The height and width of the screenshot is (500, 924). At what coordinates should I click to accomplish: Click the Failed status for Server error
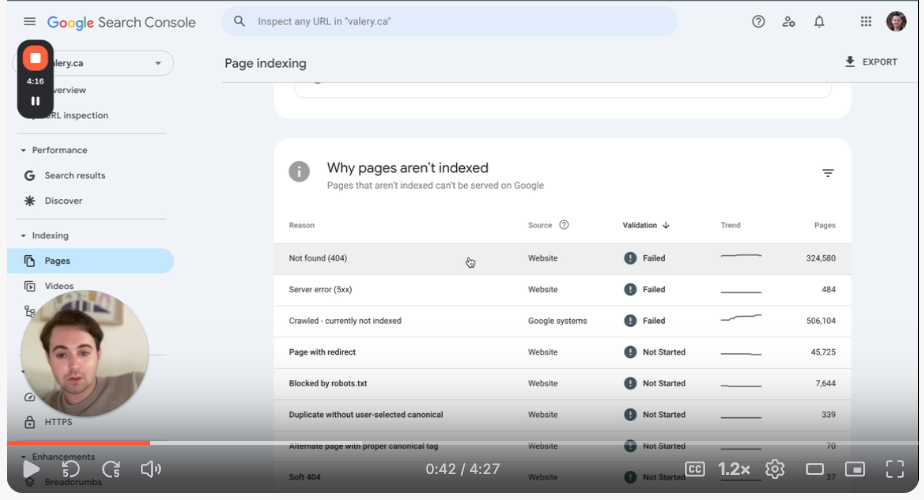[645, 290]
